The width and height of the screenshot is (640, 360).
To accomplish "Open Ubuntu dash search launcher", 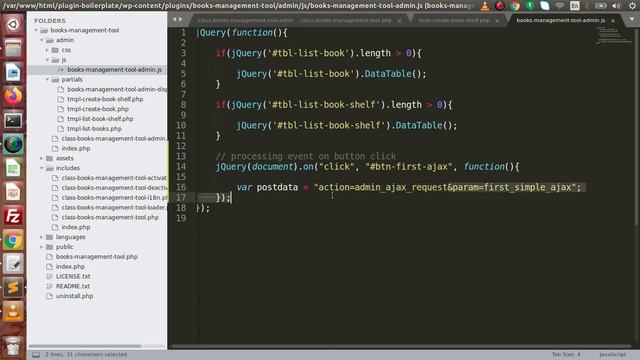I will (x=13, y=24).
